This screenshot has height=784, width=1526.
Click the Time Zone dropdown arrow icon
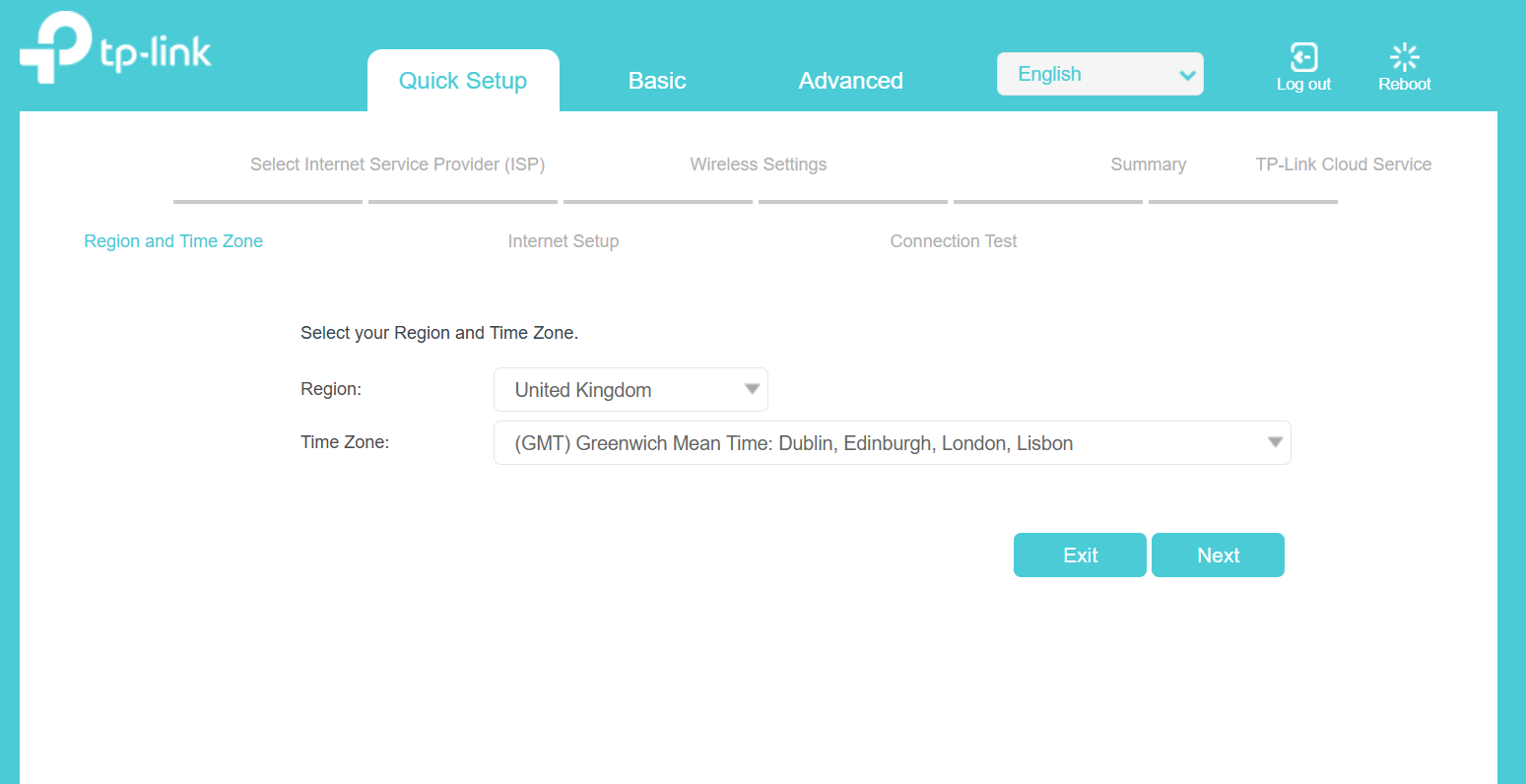(x=1275, y=442)
